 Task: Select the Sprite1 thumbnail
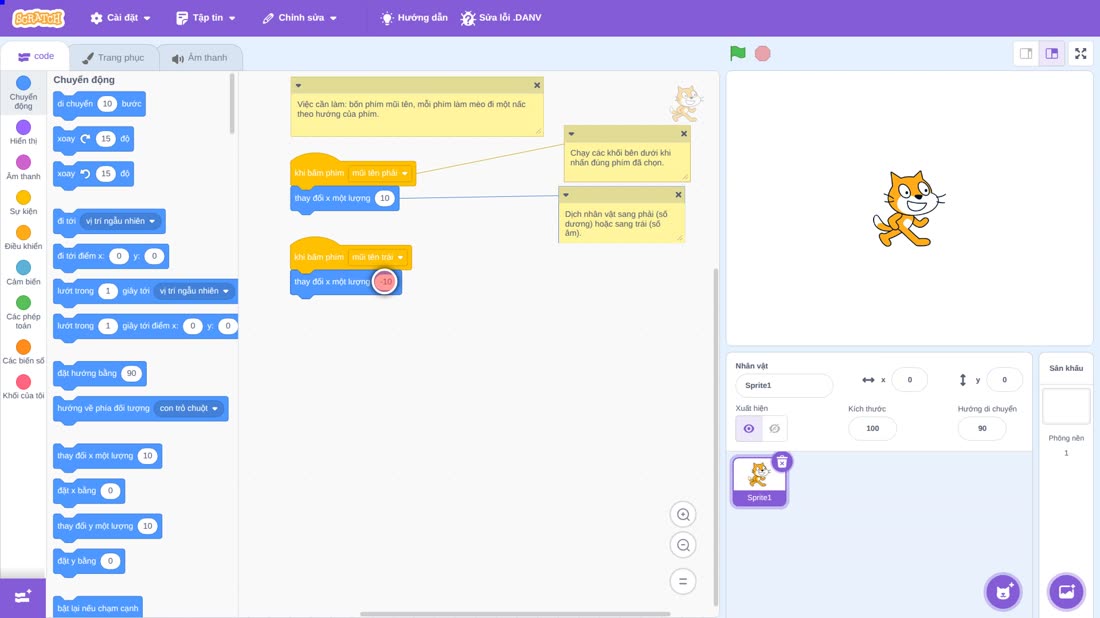(759, 481)
